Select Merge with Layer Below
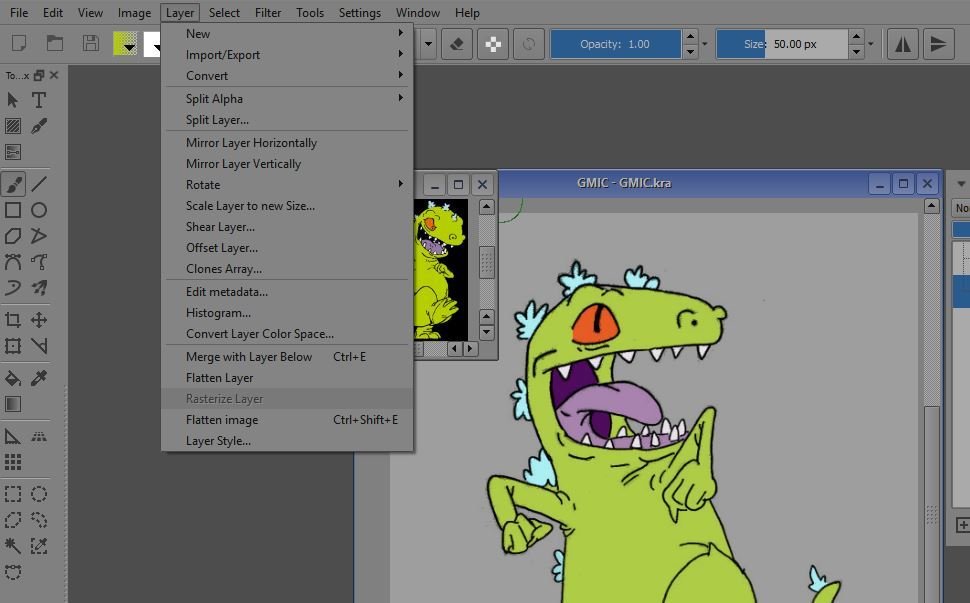The height and width of the screenshot is (603, 970). pyautogui.click(x=287, y=356)
